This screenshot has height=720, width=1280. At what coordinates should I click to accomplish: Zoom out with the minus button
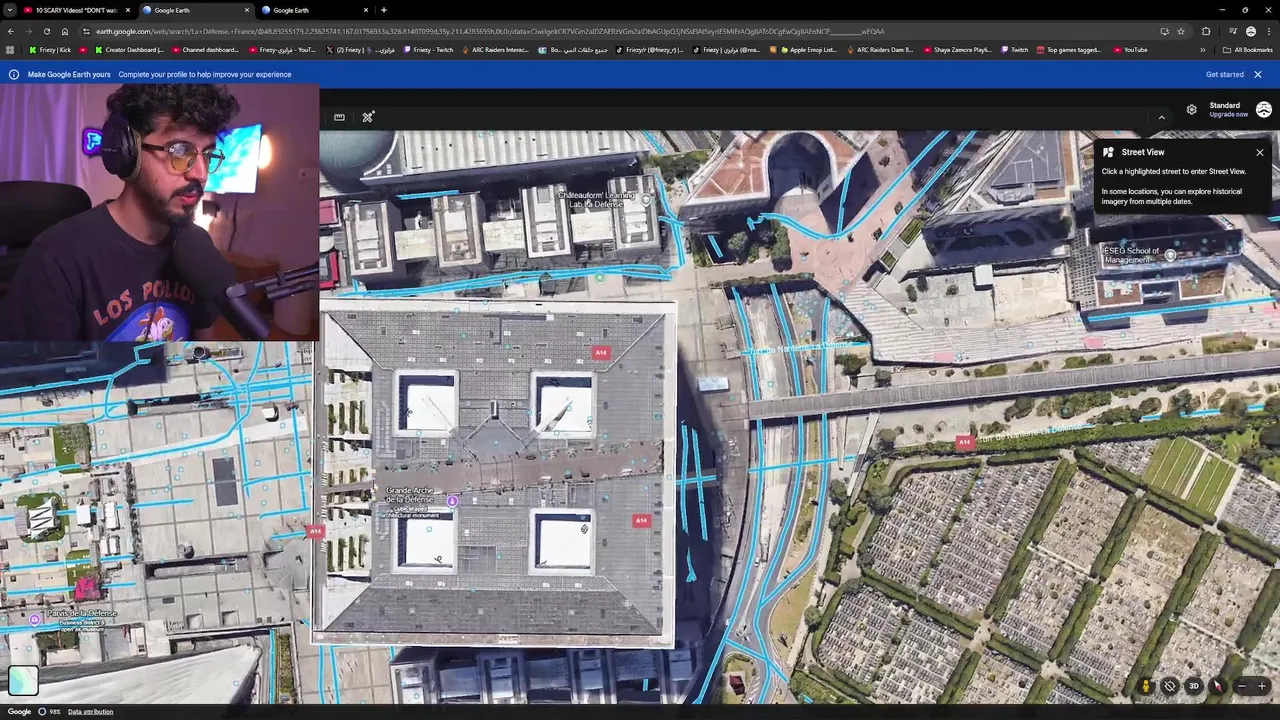pos(1241,686)
